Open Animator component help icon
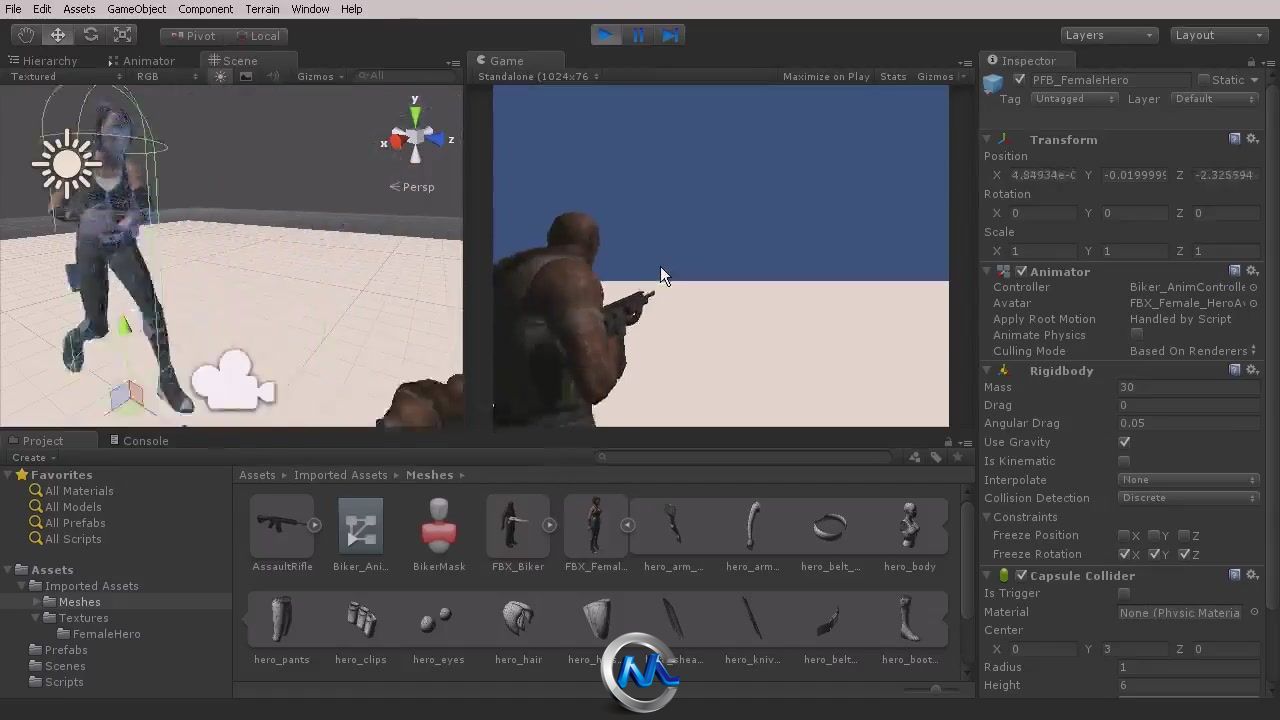The width and height of the screenshot is (1280, 720). point(1235,271)
